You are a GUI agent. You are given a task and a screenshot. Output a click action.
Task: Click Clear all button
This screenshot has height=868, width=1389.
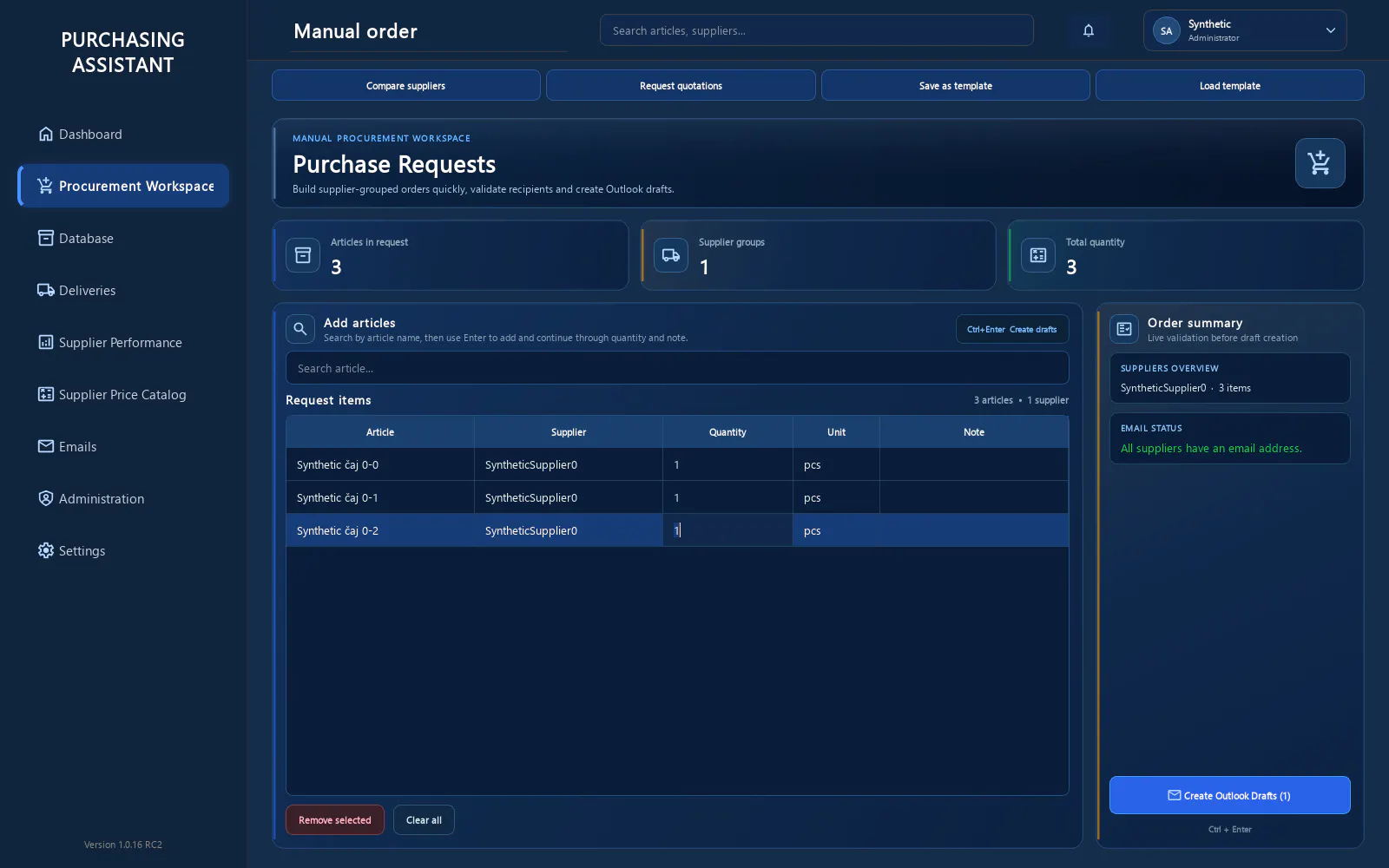(424, 820)
